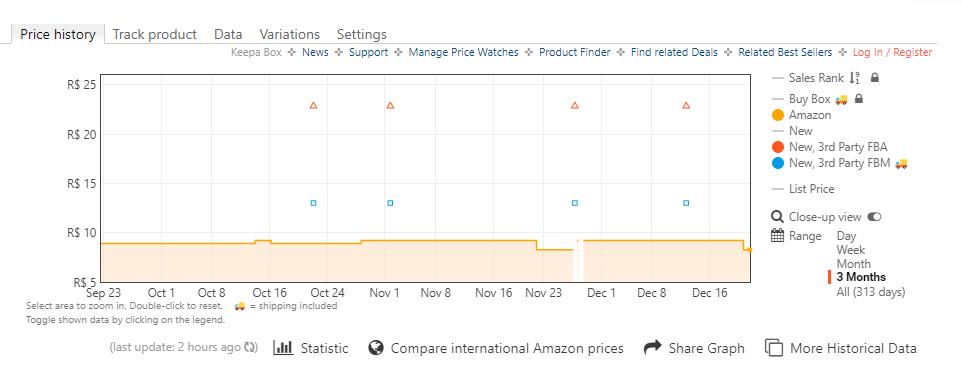The width and height of the screenshot is (962, 367).
Task: Click the refresh icon beside last update
Action: point(250,347)
